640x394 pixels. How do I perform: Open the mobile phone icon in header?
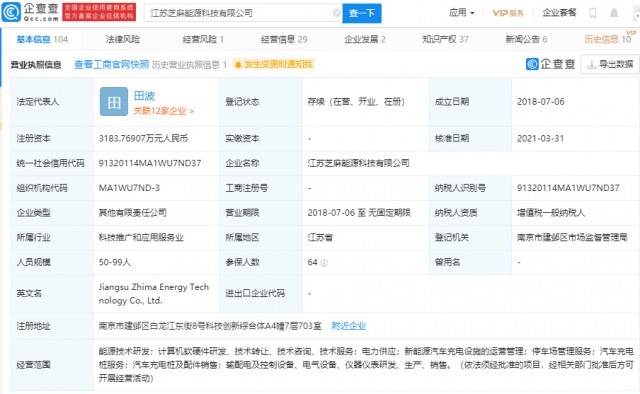(593, 13)
